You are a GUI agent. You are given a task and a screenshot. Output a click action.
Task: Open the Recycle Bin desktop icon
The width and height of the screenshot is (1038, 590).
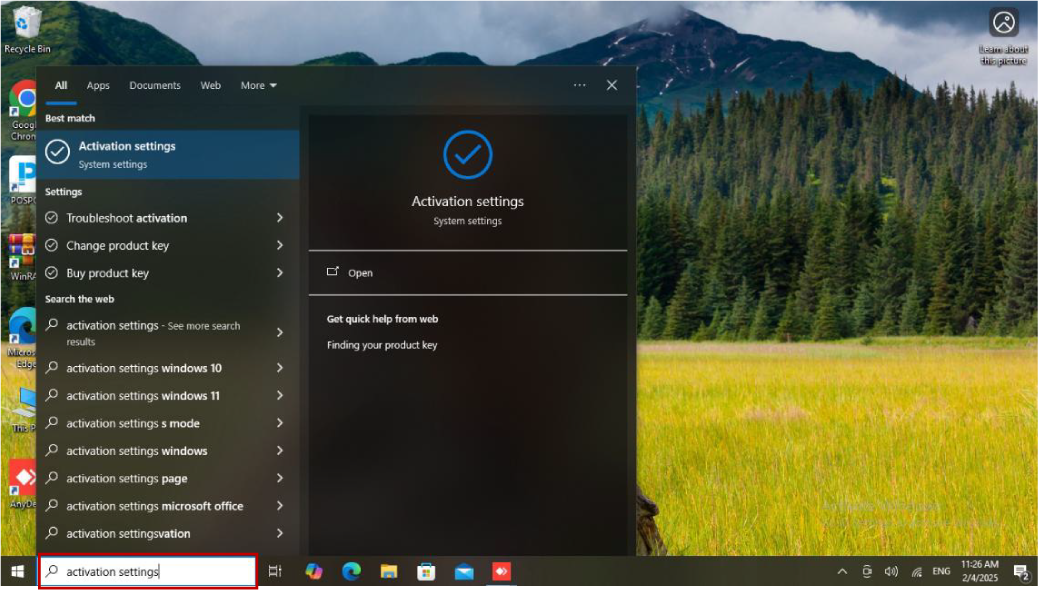coord(27,28)
